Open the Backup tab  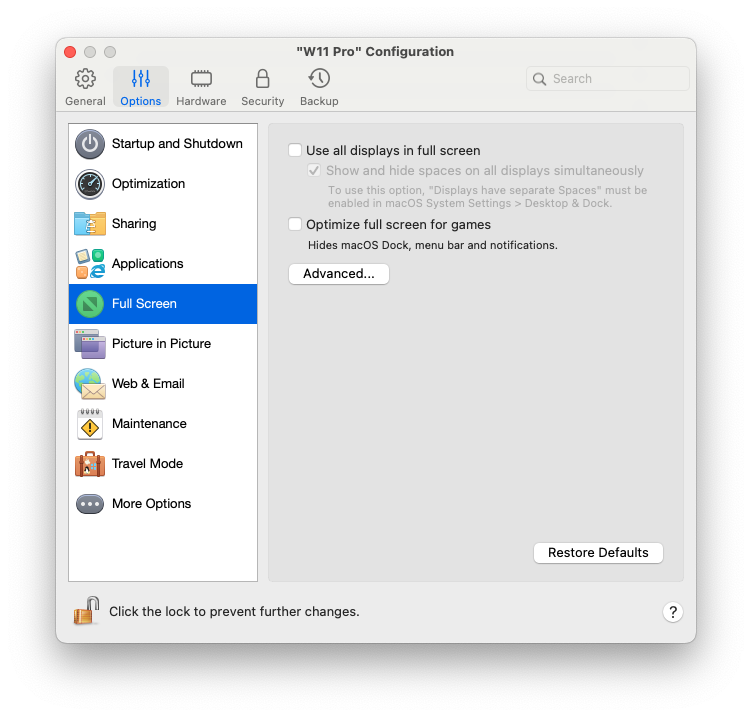319,87
